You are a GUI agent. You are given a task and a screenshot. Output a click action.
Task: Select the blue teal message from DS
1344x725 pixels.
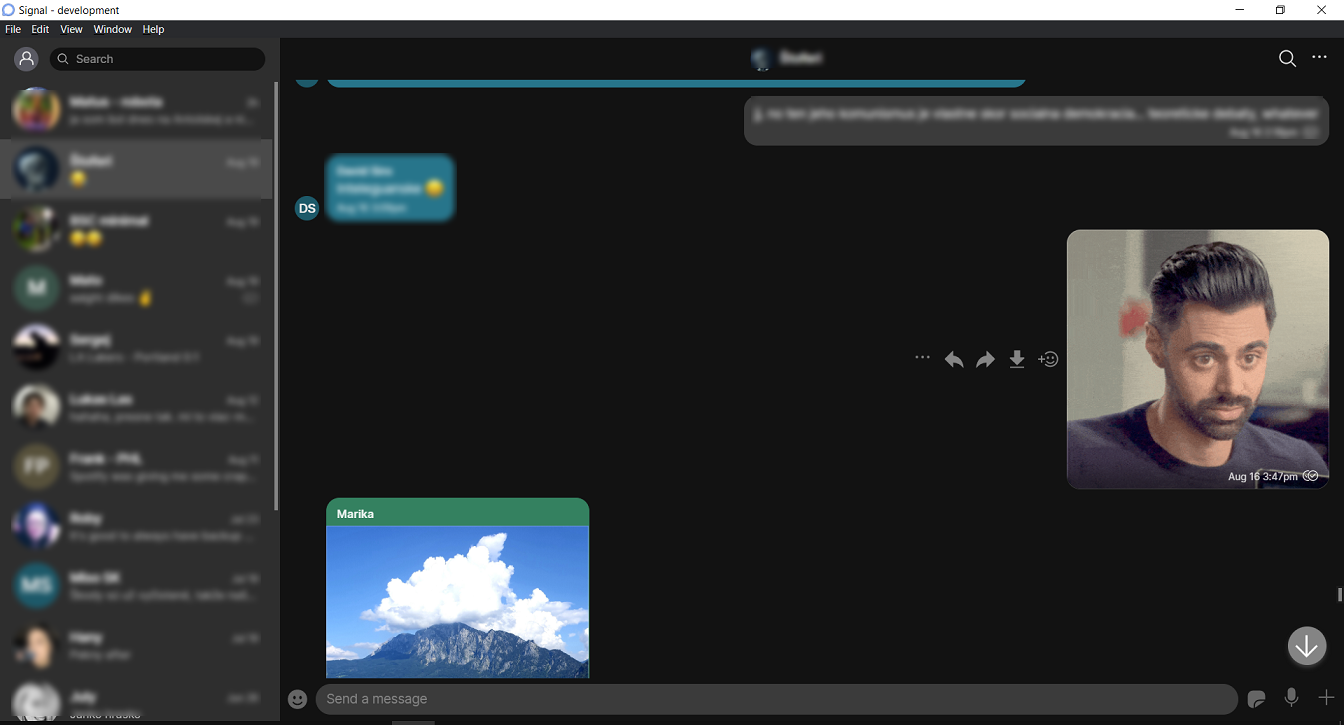pos(390,188)
